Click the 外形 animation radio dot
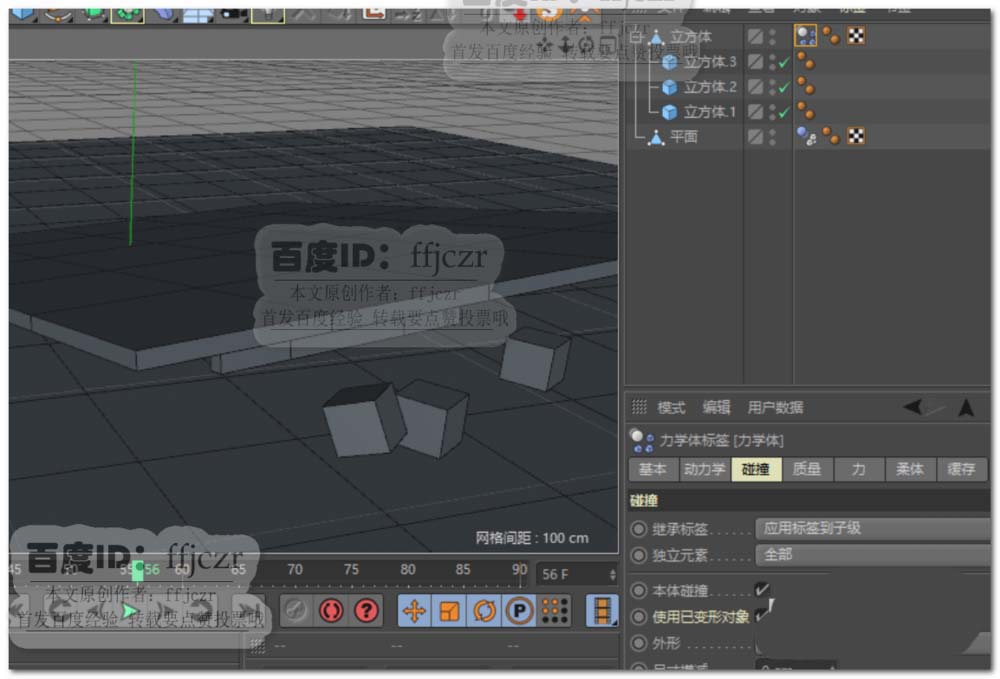Image resolution: width=1000 pixels, height=679 pixels. click(638, 643)
